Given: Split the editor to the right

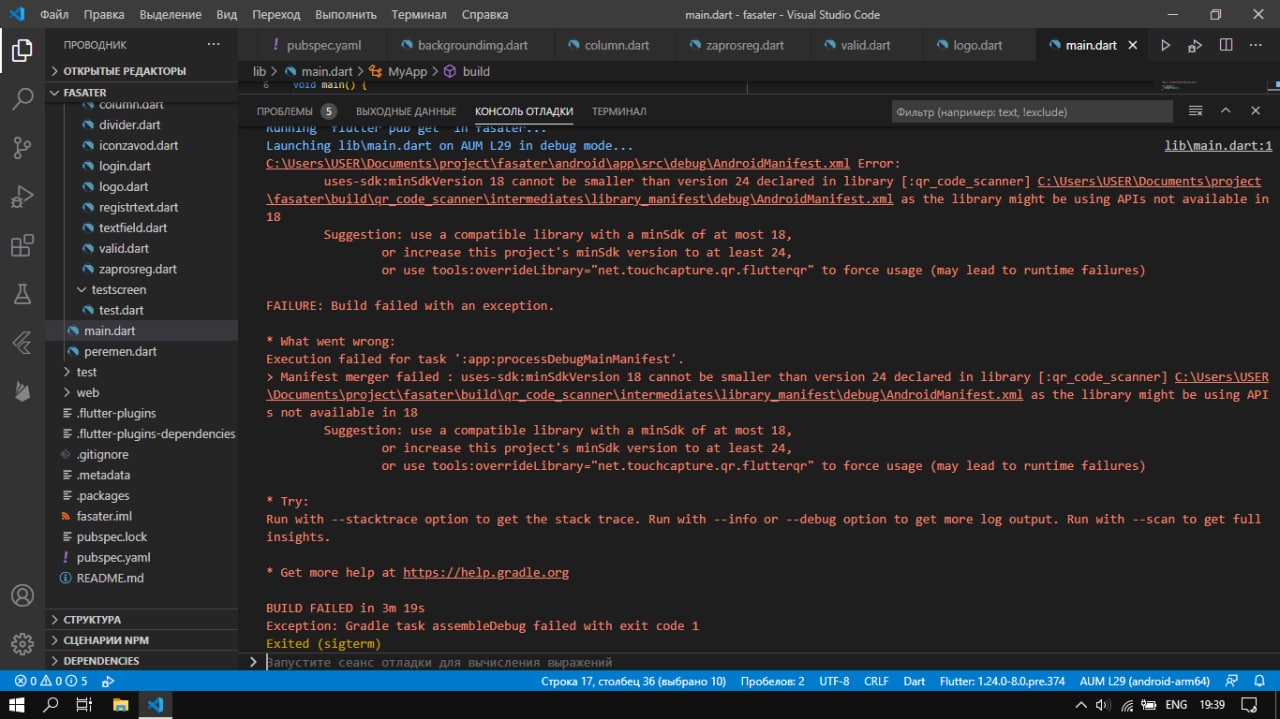Looking at the screenshot, I should 1226,46.
